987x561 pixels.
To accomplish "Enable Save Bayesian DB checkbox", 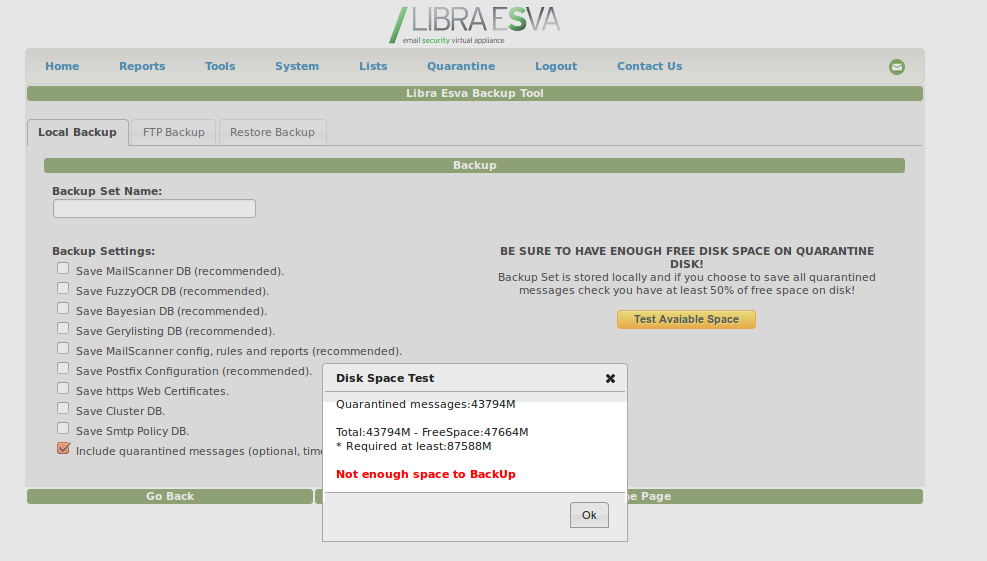I will (63, 309).
